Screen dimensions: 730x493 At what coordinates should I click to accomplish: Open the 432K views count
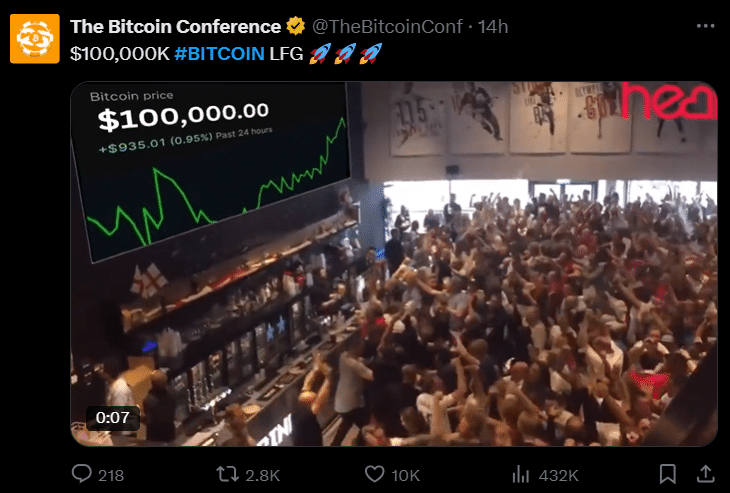coord(558,475)
